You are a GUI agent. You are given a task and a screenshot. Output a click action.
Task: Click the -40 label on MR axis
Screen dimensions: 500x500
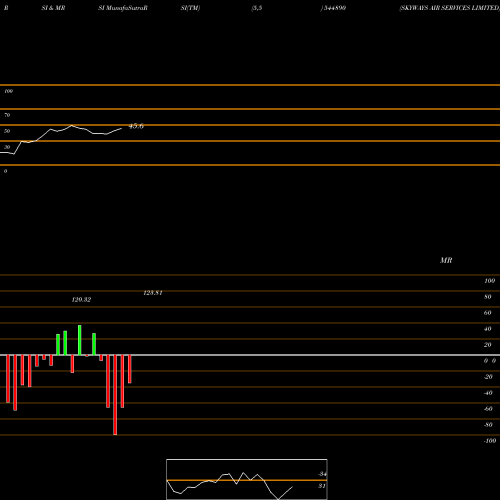click(488, 393)
